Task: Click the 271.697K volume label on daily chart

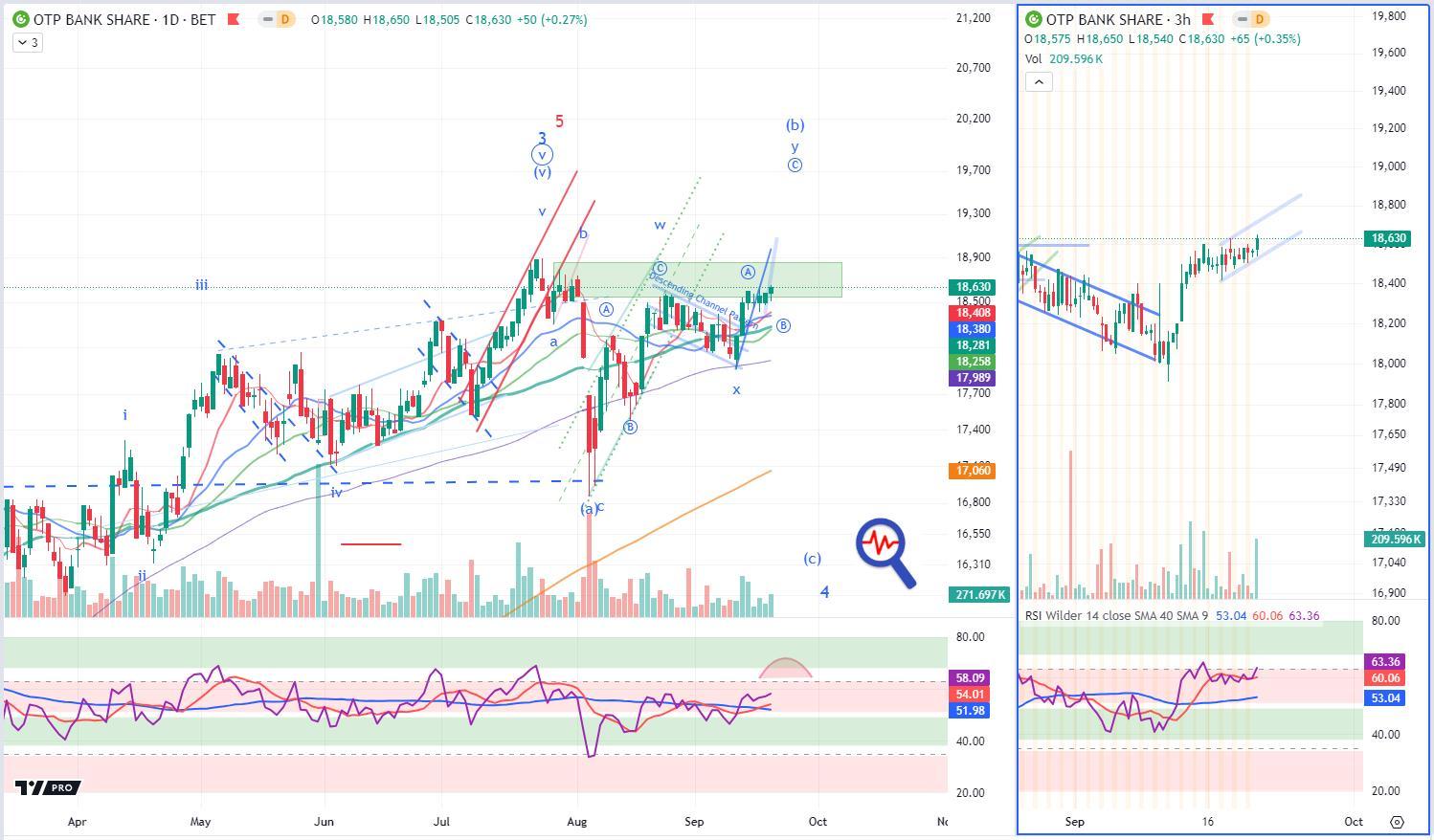Action: pyautogui.click(x=978, y=595)
